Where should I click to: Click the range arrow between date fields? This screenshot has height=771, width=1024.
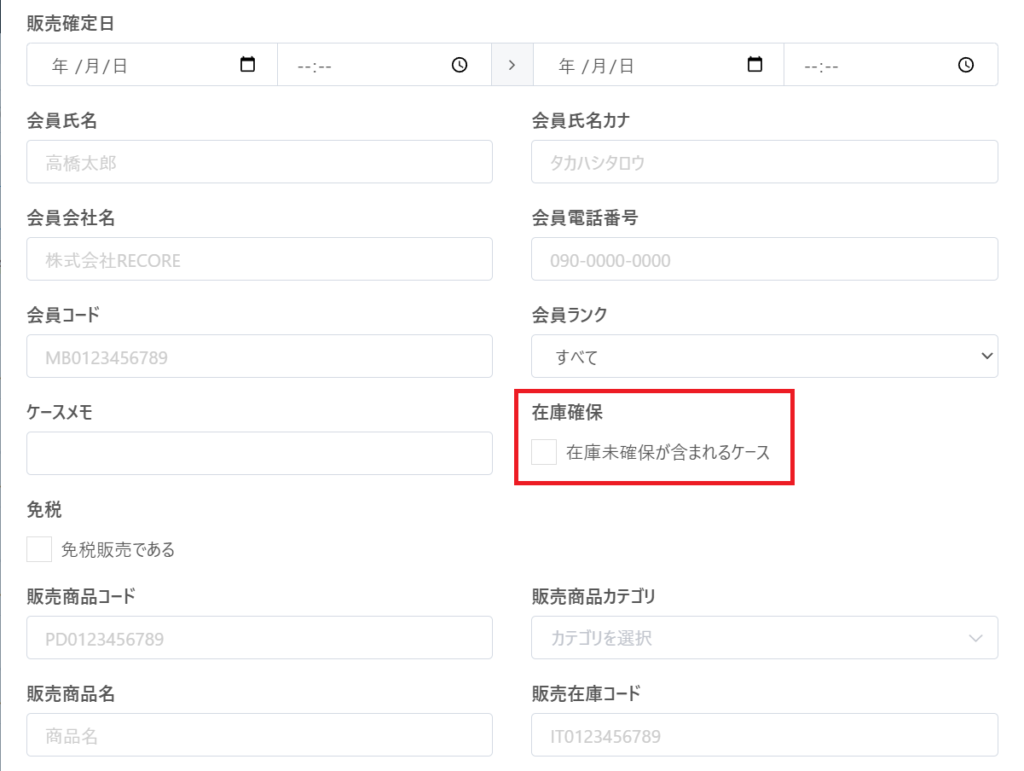click(512, 65)
